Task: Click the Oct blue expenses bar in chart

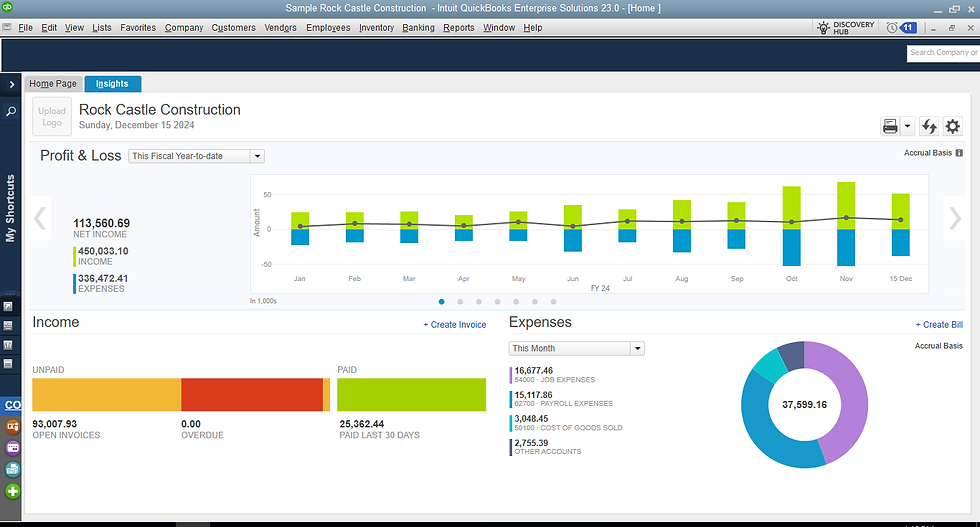Action: [791, 247]
